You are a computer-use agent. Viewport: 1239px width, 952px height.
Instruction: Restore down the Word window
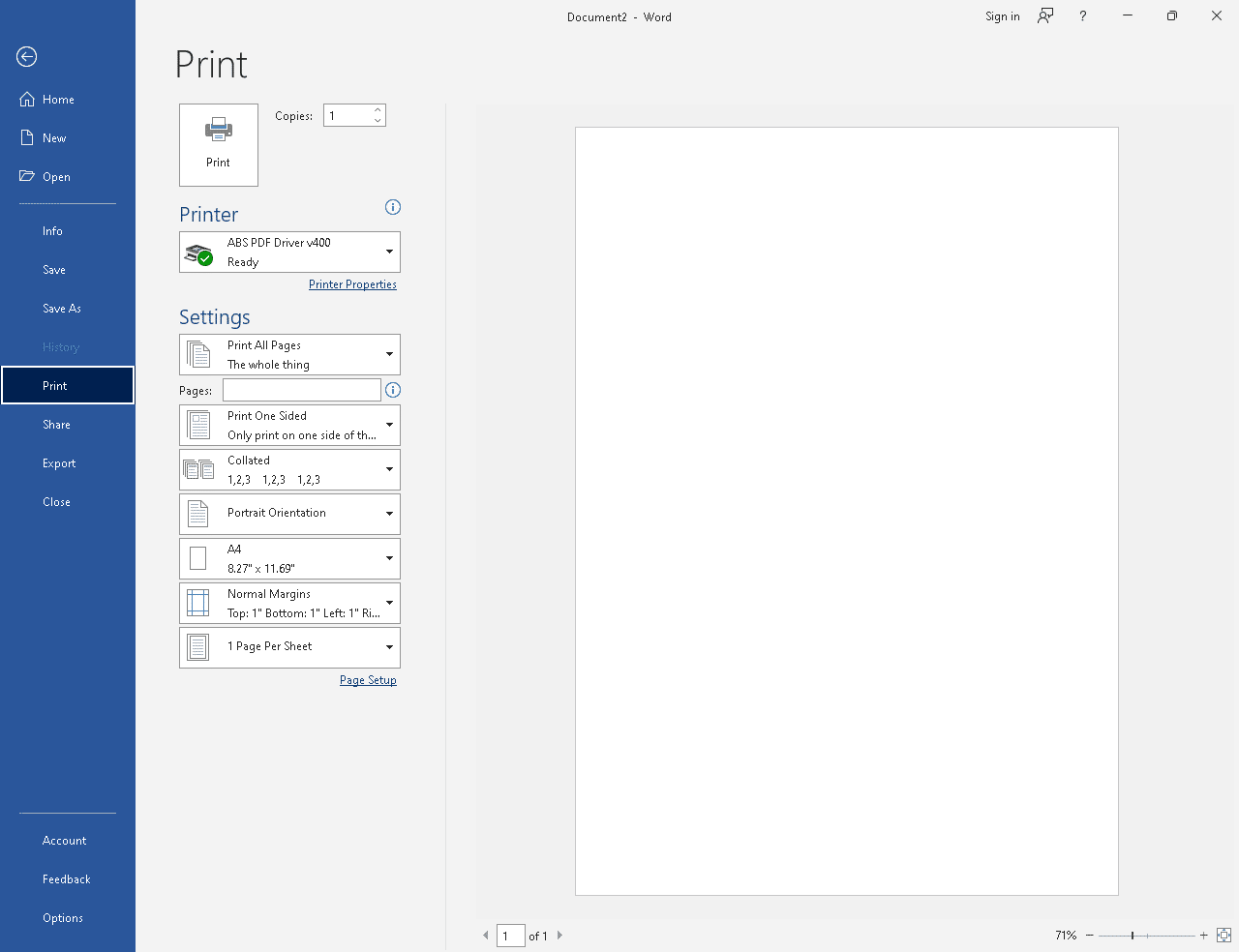click(x=1172, y=15)
